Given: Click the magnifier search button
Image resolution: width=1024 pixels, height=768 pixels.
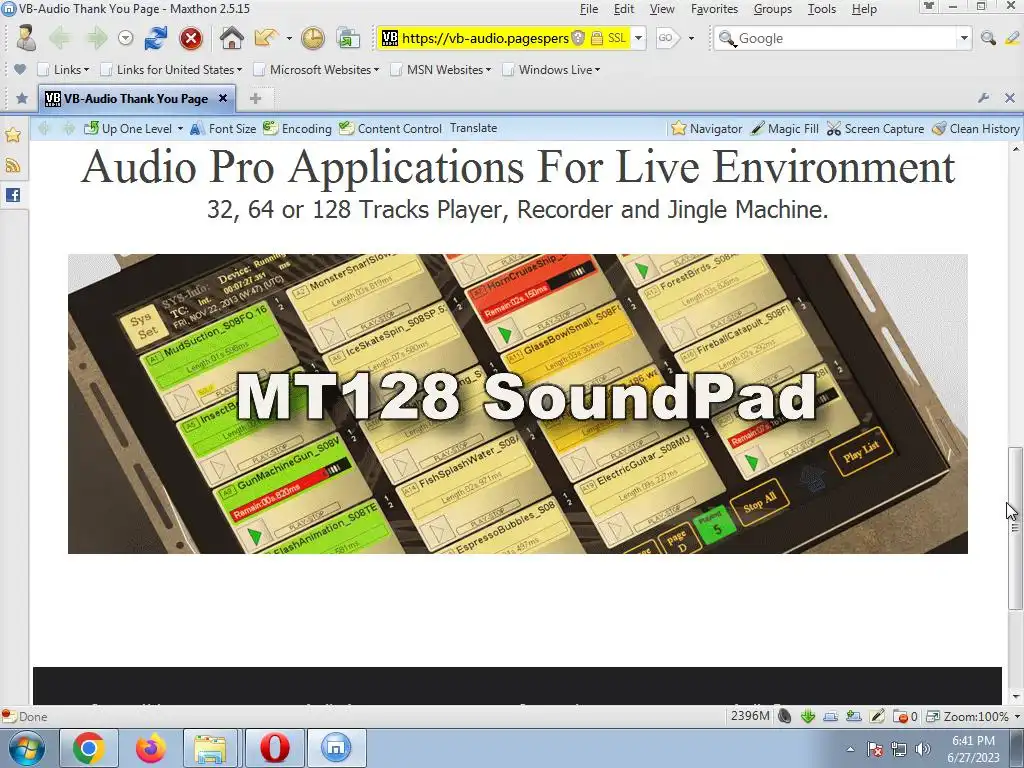Looking at the screenshot, I should 988,39.
